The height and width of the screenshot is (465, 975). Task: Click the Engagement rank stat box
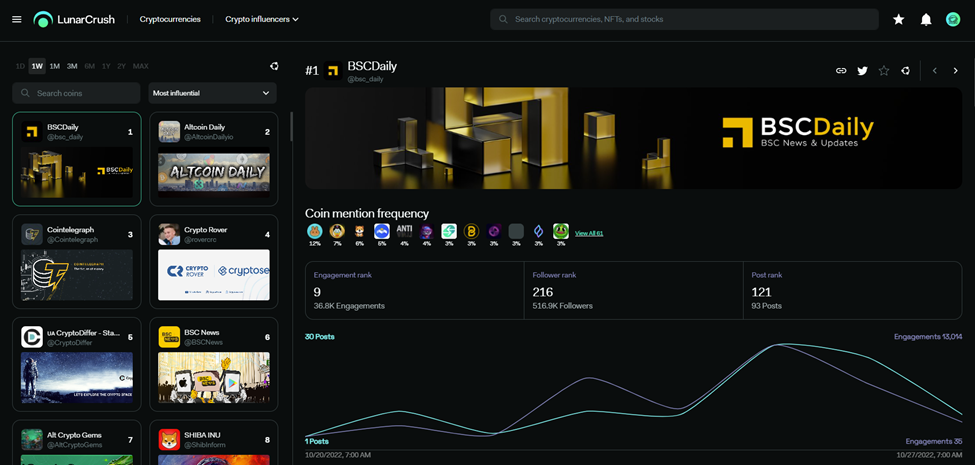point(415,290)
